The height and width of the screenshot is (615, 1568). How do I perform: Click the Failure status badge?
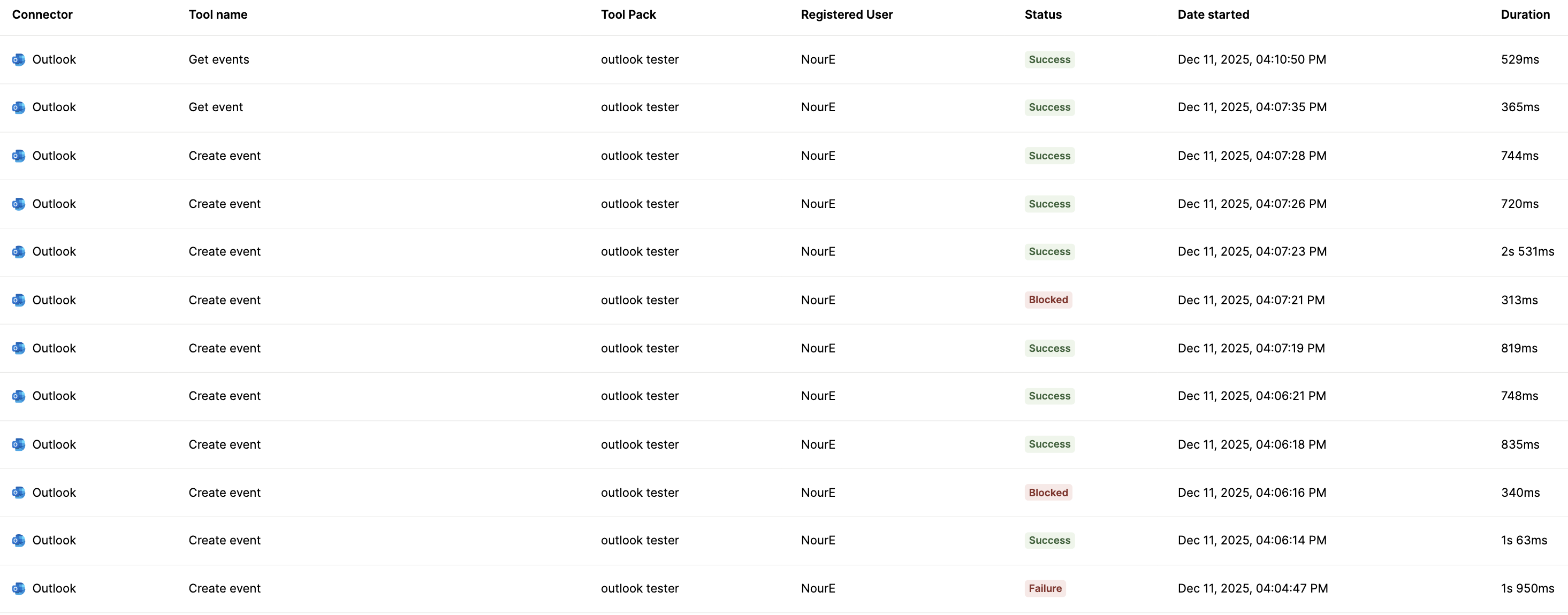click(1045, 588)
